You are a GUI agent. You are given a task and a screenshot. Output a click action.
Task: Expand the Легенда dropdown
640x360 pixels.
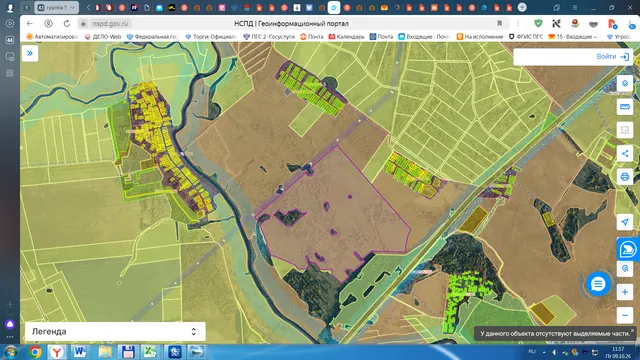pyautogui.click(x=115, y=331)
